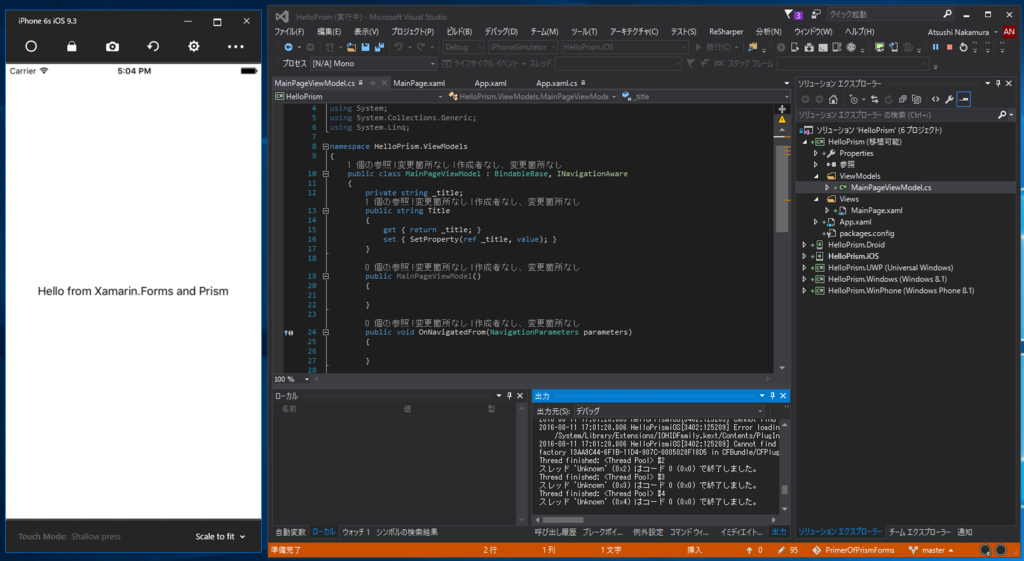The height and width of the screenshot is (561, 1024).
Task: Select MainPageViewModel.cs in Solution Explorer
Action: click(x=891, y=187)
